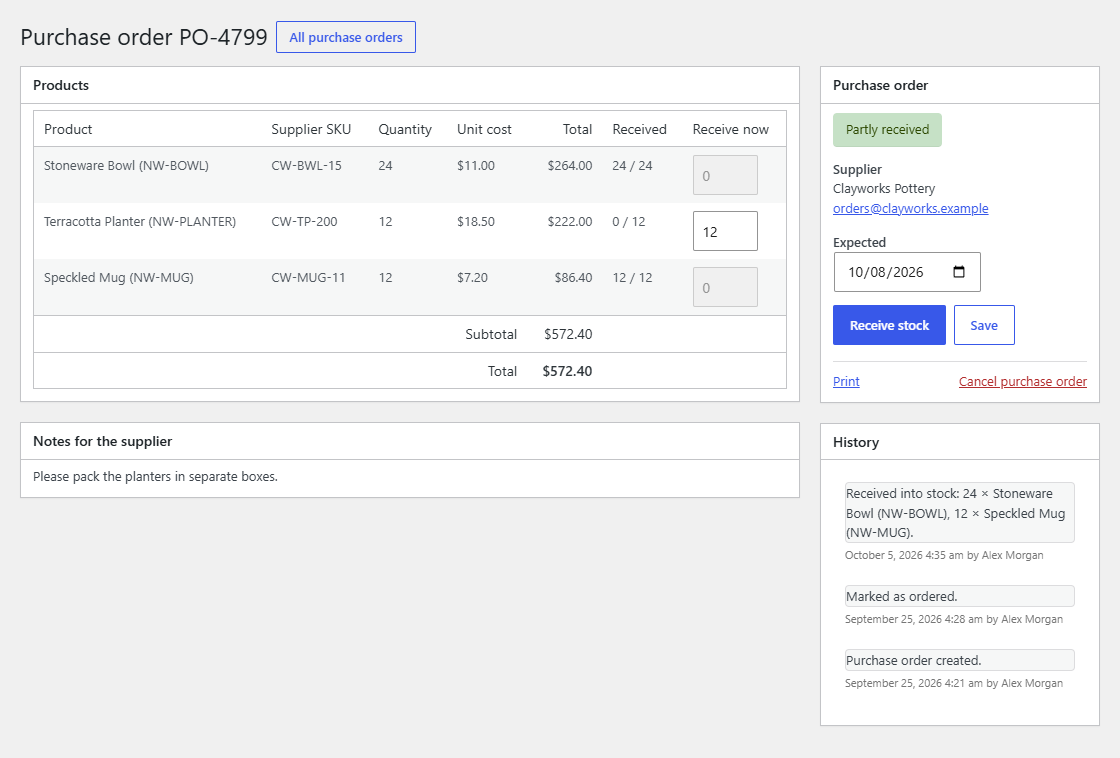
Task: Click the 24 / 24 received value
Action: 632,166
